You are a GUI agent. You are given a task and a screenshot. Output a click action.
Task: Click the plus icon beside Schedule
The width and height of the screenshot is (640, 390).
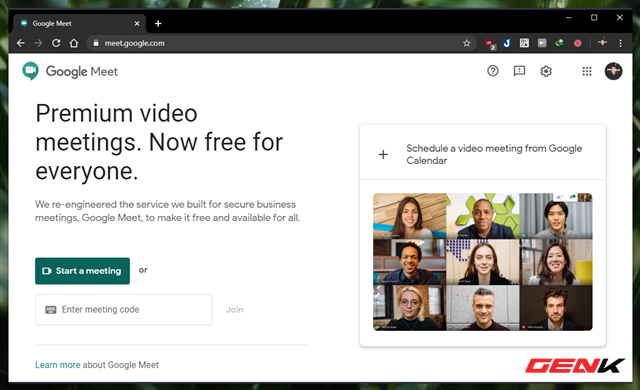383,154
